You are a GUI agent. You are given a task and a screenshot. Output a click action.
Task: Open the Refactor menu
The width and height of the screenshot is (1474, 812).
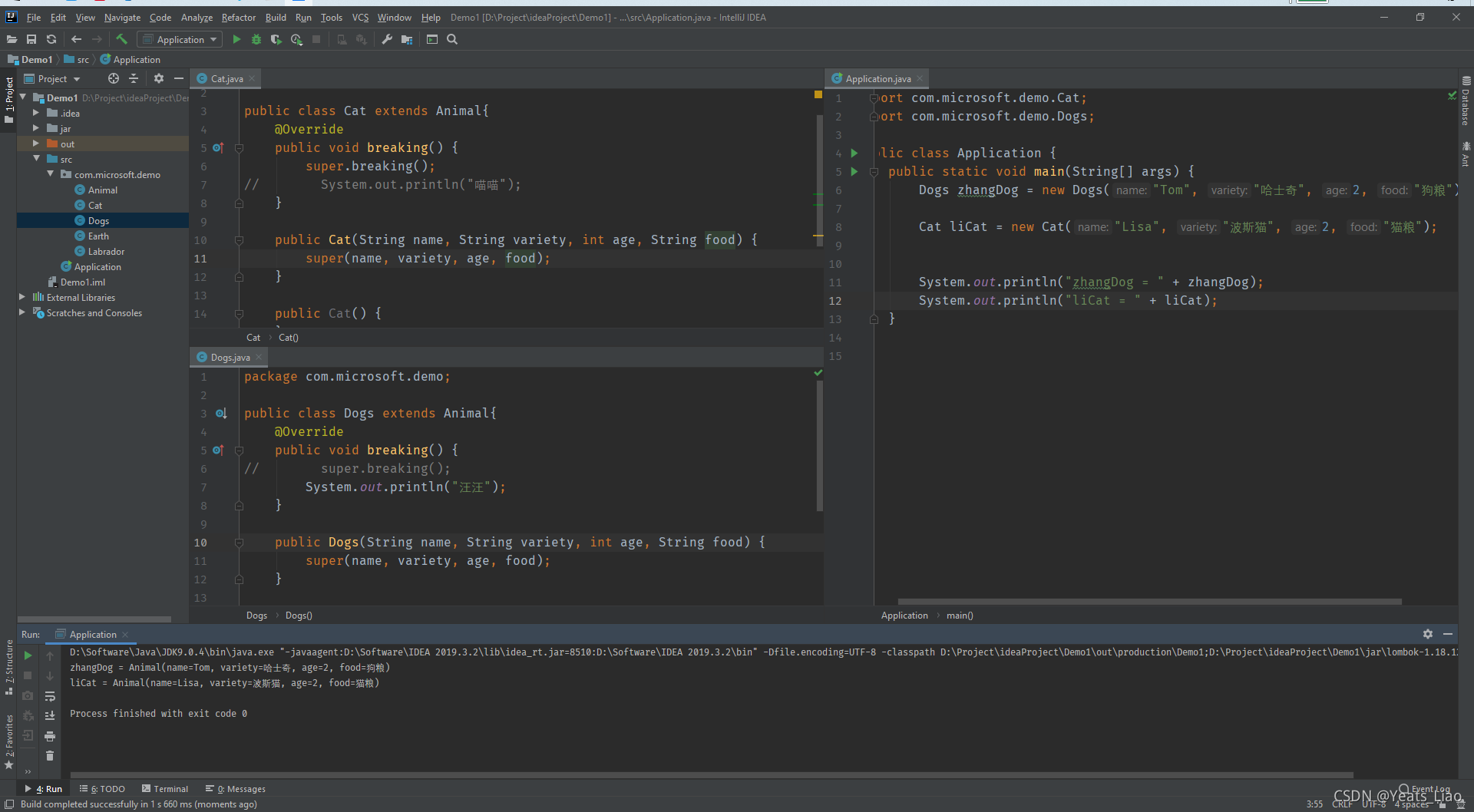coord(238,17)
